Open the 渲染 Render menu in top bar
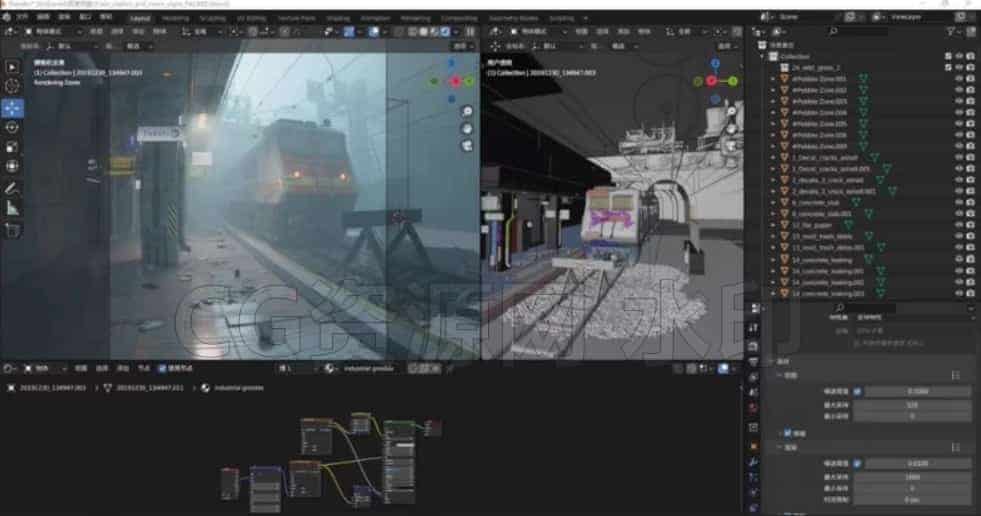981x516 pixels. pos(64,18)
